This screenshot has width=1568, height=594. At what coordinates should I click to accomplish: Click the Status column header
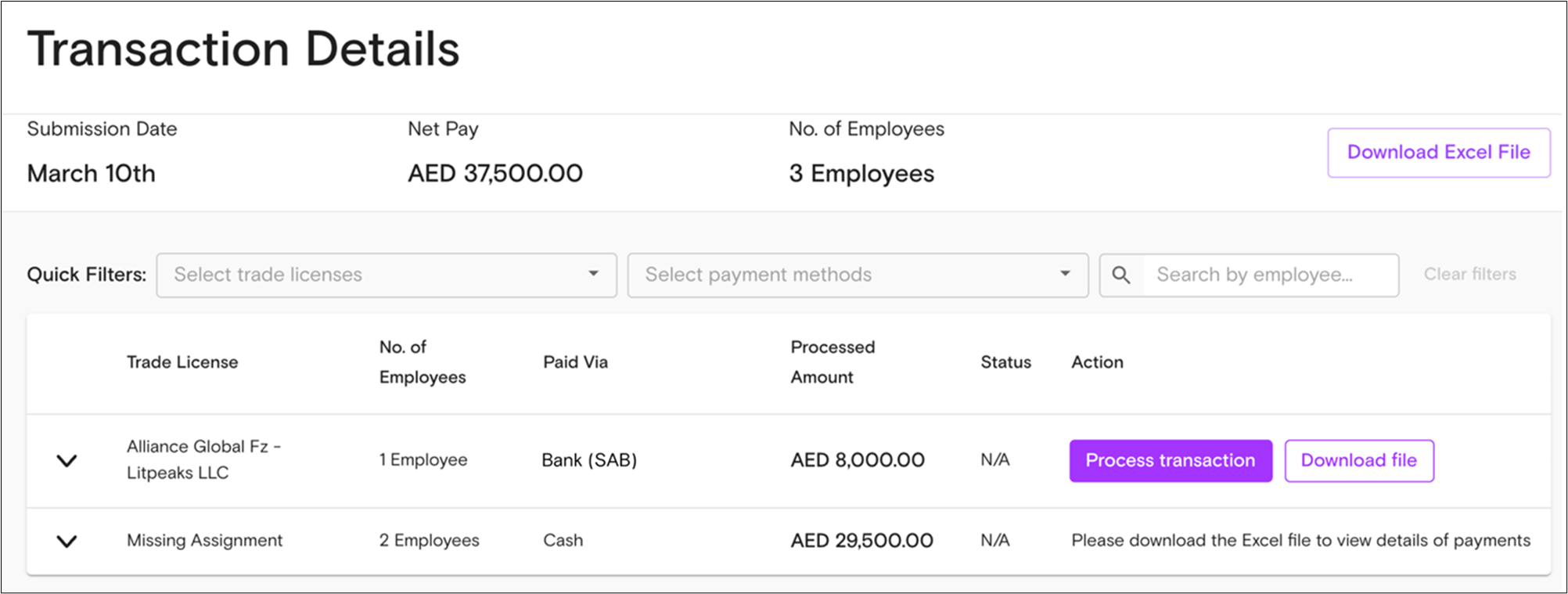click(x=1005, y=362)
